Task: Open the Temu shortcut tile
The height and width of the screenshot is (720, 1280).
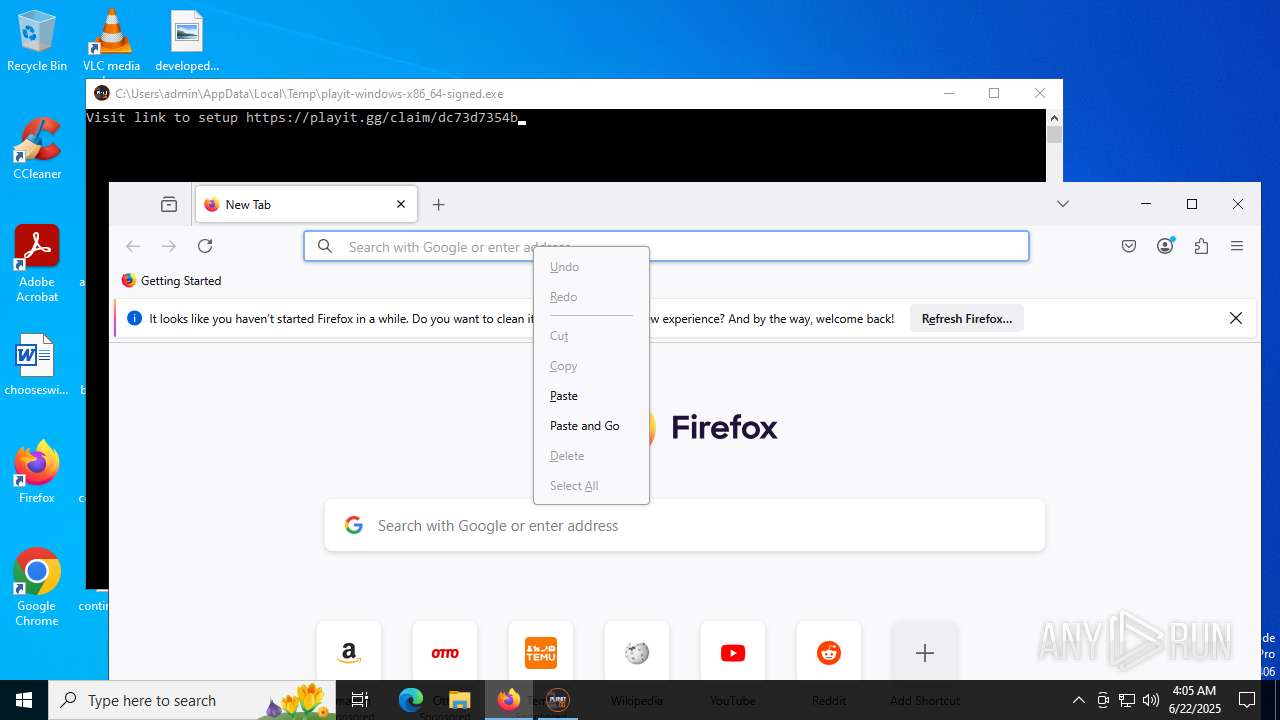Action: click(541, 653)
